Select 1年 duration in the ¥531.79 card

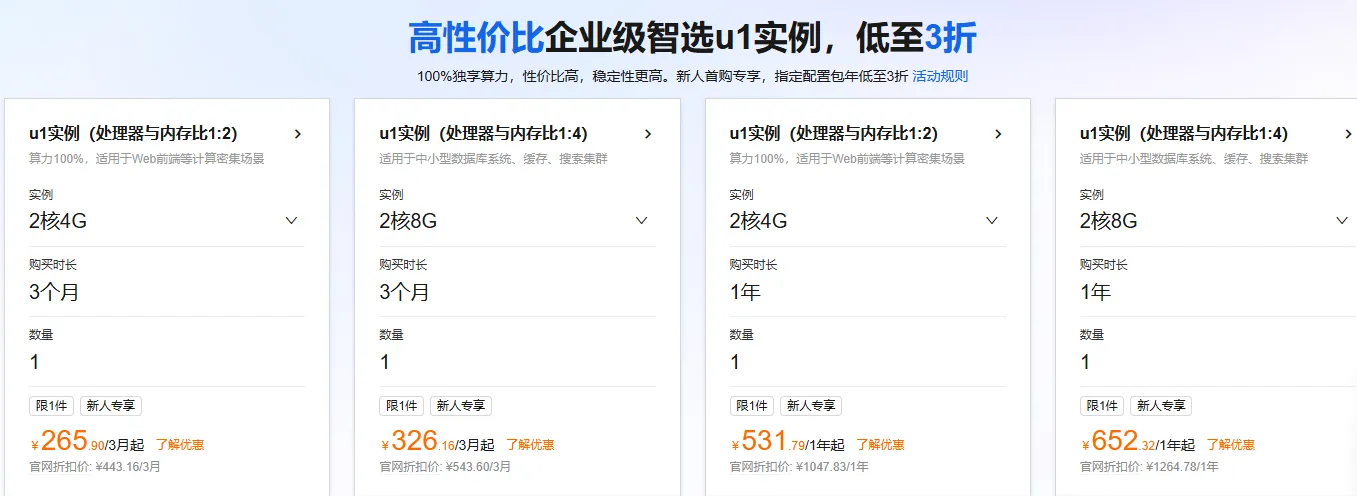pyautogui.click(x=745, y=292)
